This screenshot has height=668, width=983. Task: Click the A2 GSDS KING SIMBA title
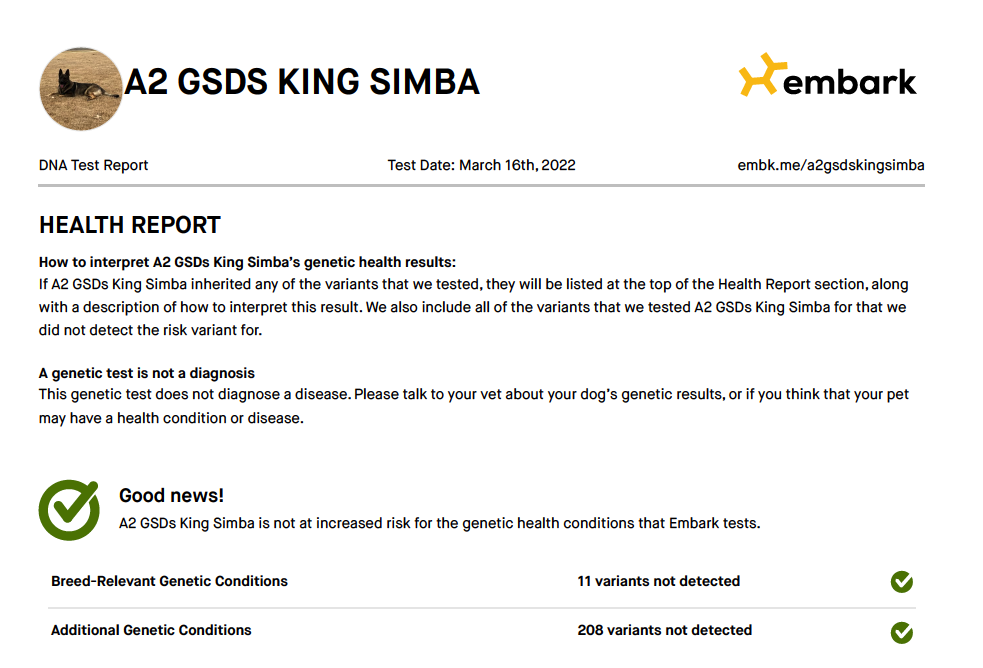click(x=302, y=82)
